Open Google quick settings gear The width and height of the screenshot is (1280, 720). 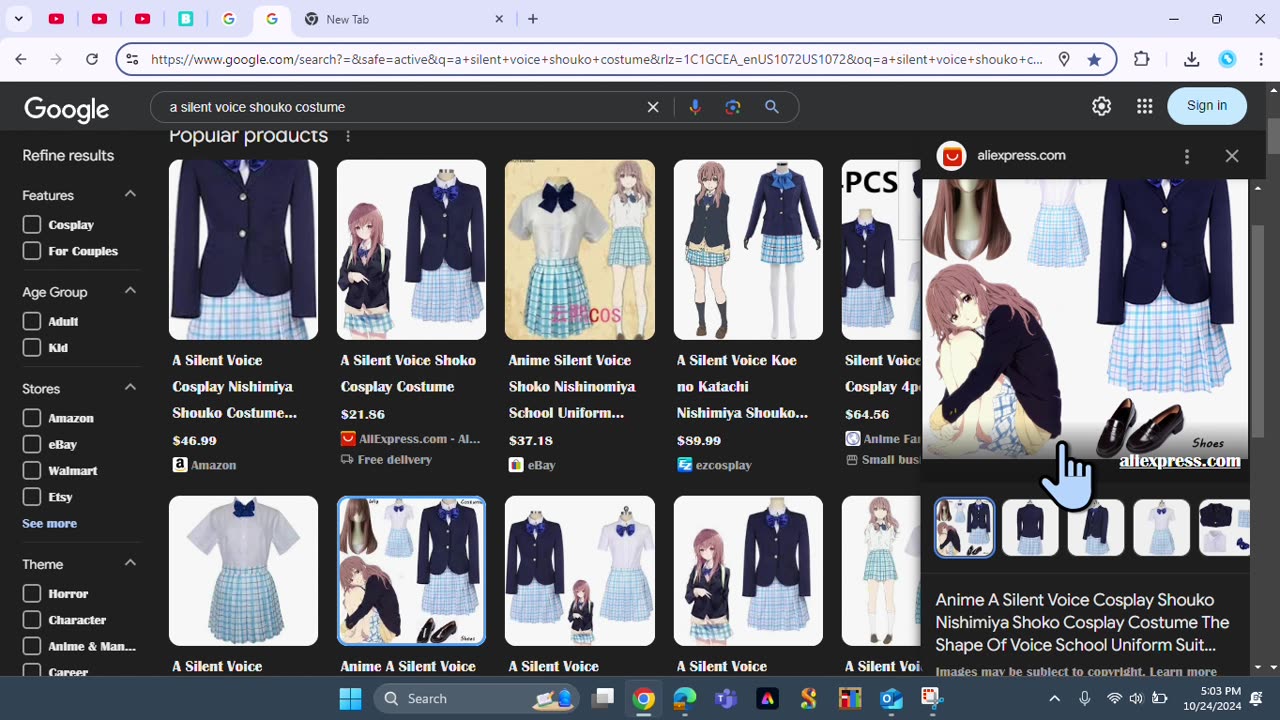pyautogui.click(x=1101, y=106)
